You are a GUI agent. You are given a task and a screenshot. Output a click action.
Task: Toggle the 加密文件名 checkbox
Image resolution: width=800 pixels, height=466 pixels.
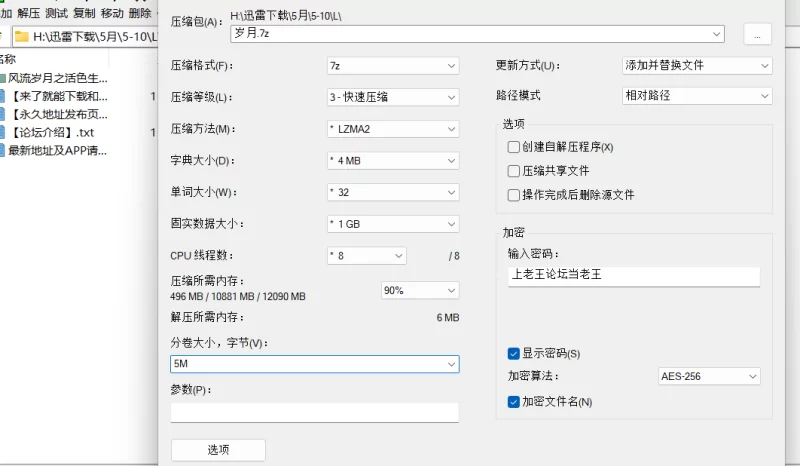tap(514, 402)
